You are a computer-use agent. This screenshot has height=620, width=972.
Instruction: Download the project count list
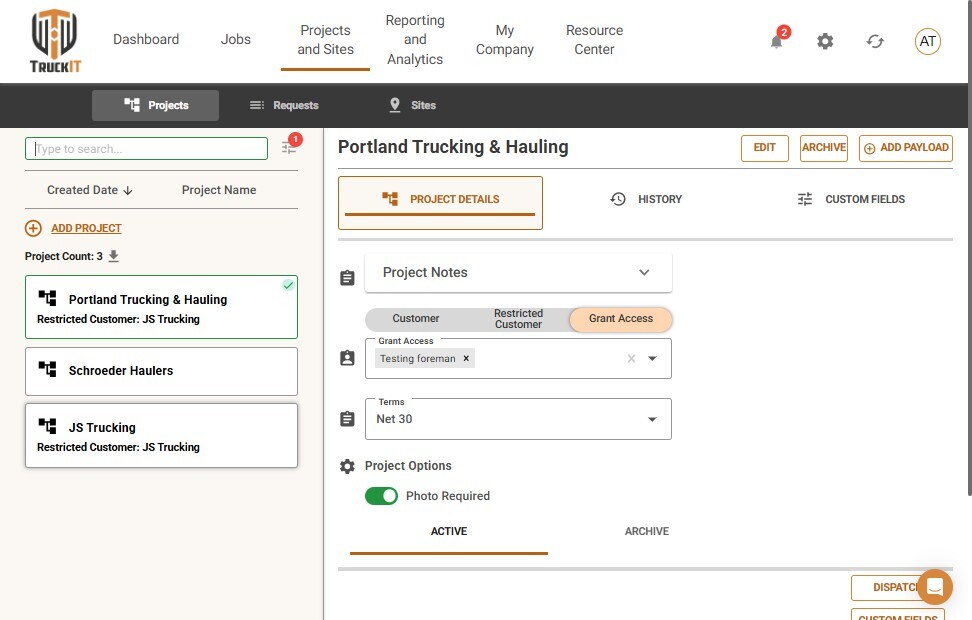pos(113,256)
